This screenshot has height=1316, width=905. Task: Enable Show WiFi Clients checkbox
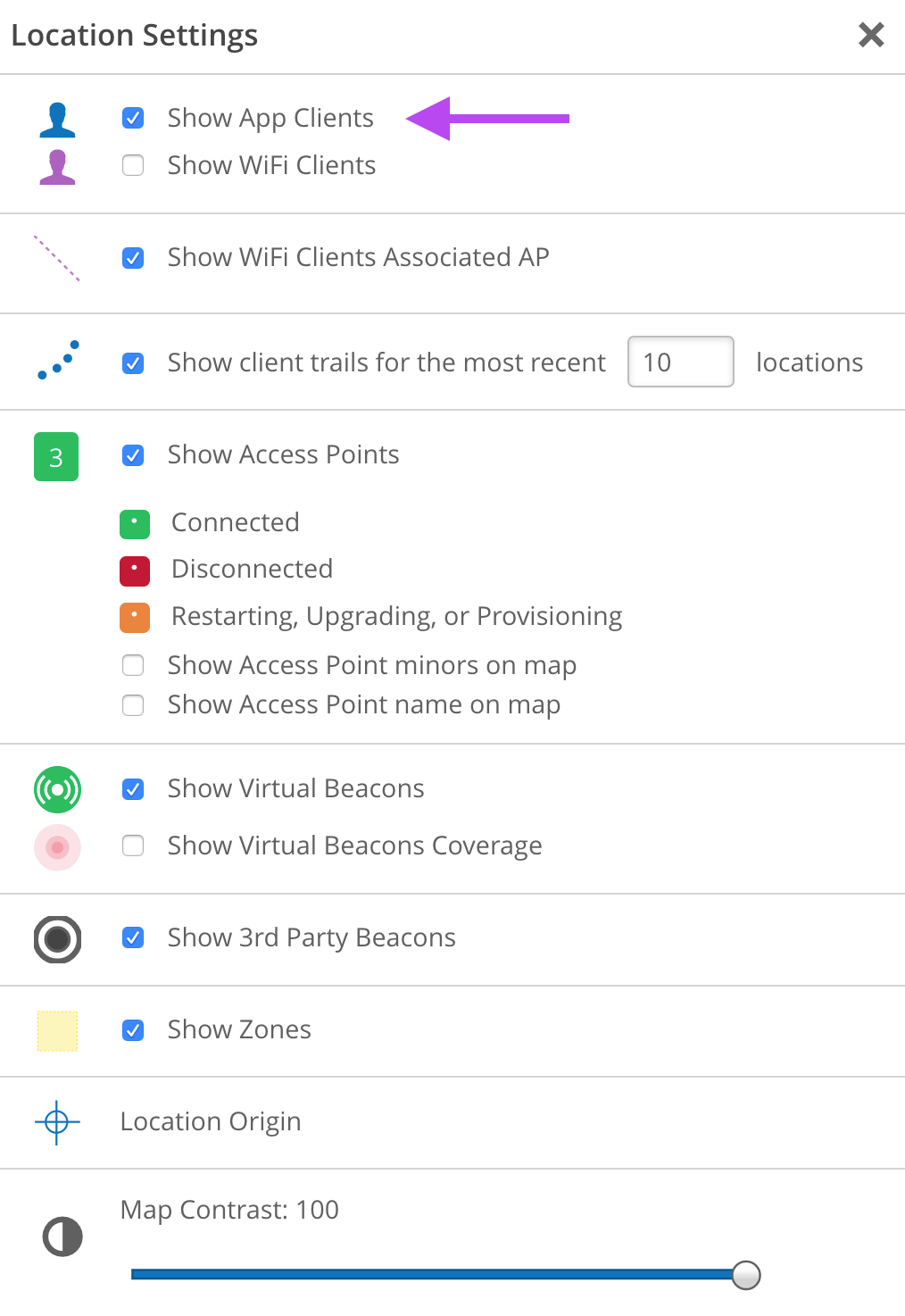(133, 165)
